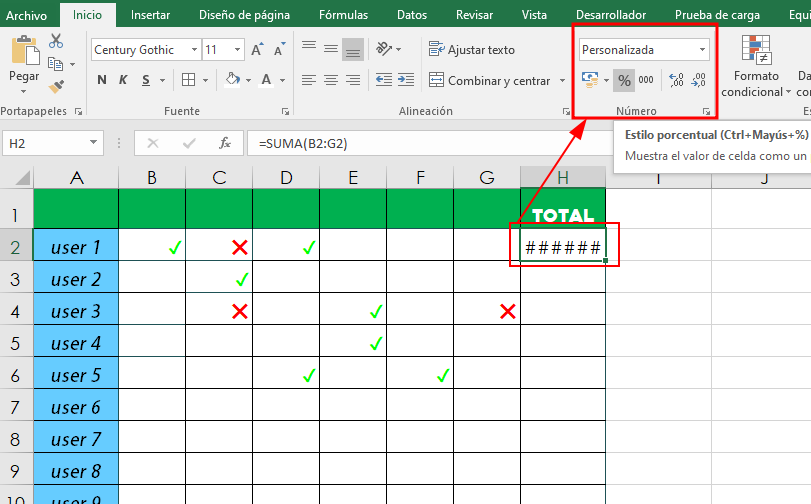Apply thousands separator number style
The height and width of the screenshot is (504, 811).
tap(646, 80)
